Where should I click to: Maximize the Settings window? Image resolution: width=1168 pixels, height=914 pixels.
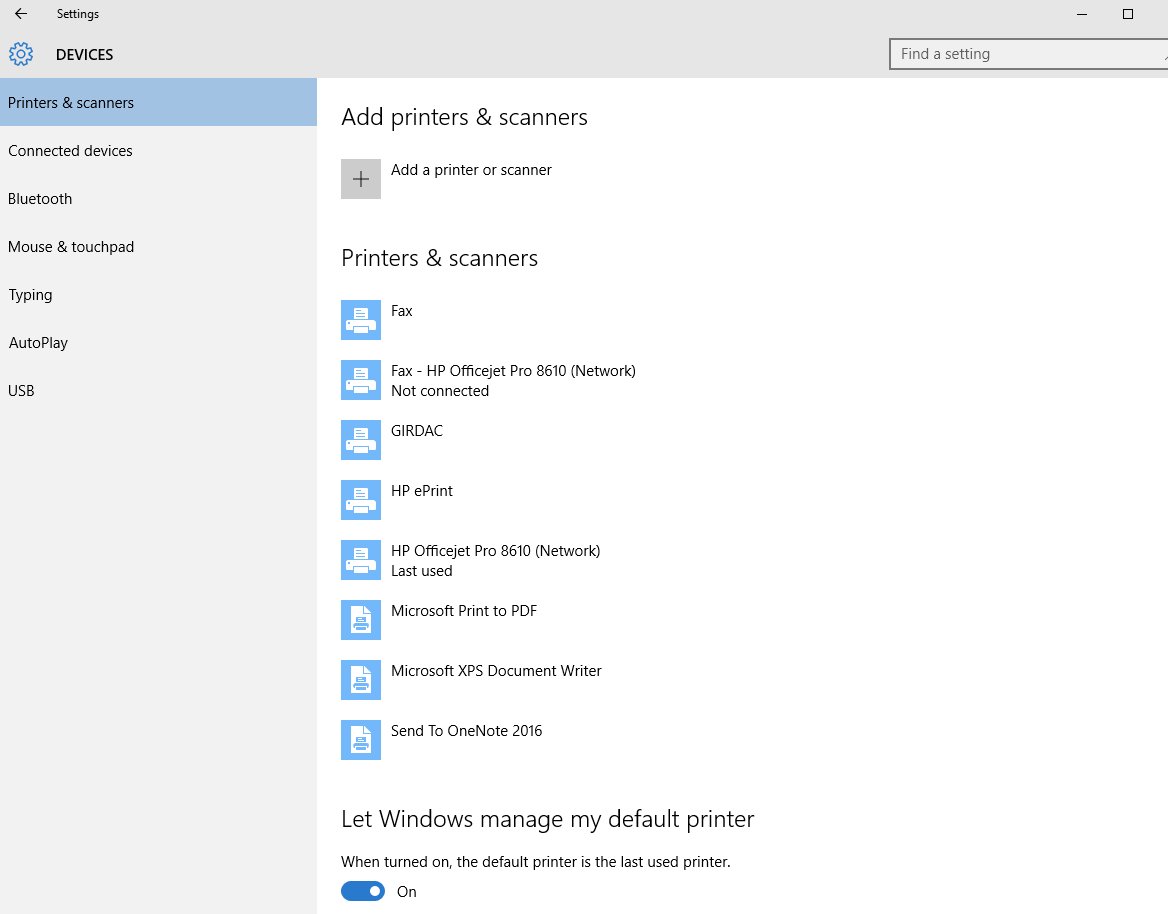coord(1128,14)
